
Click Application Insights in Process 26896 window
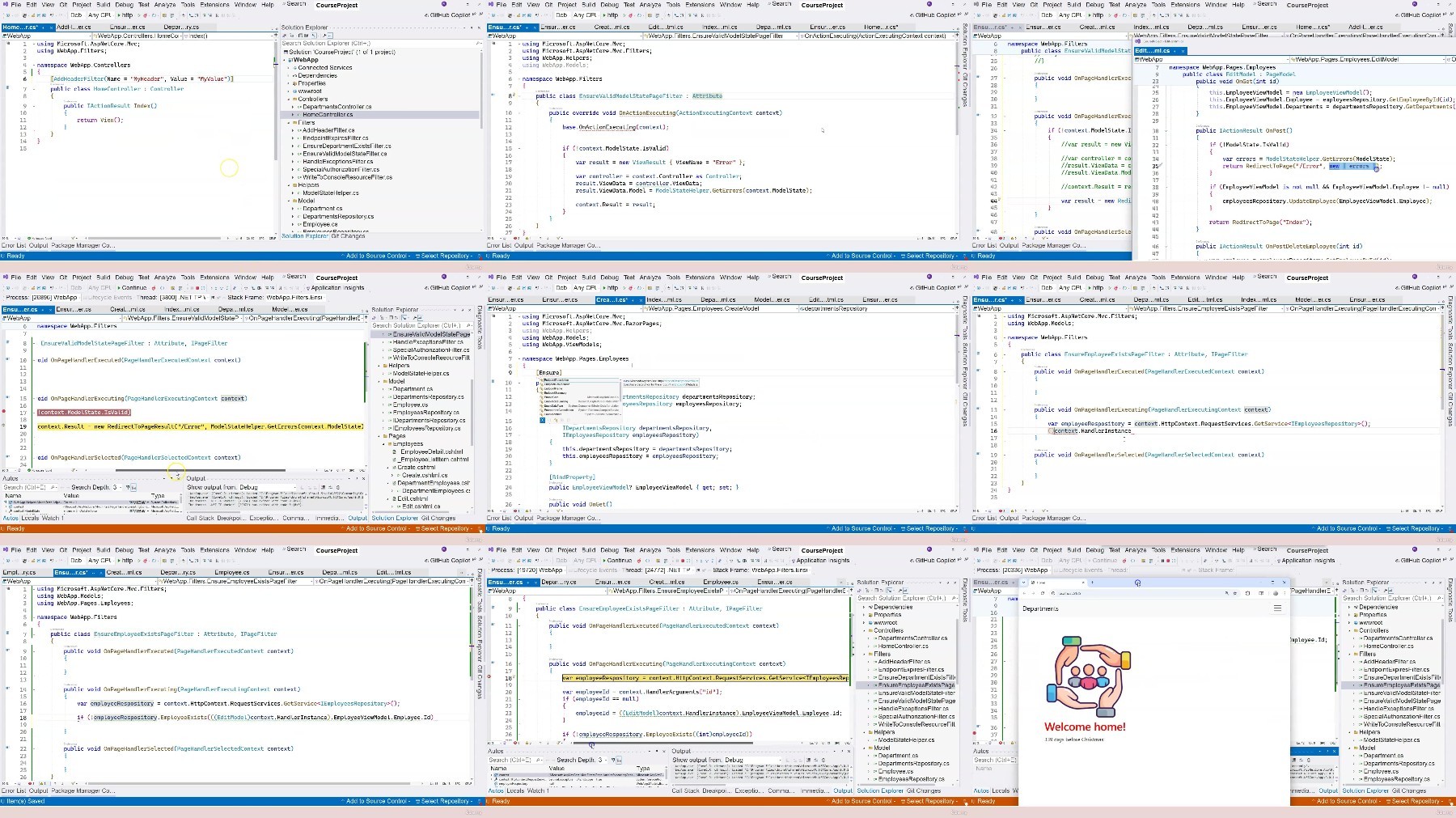pos(336,287)
